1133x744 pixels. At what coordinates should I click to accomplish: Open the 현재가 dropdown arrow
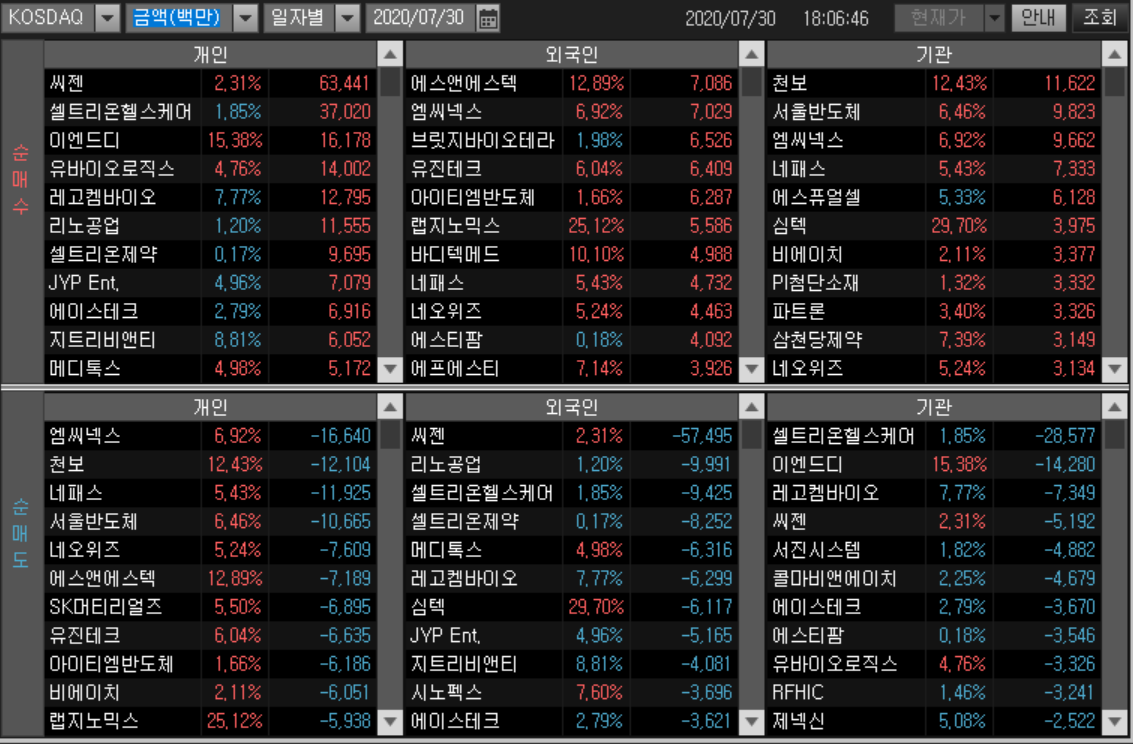point(995,18)
